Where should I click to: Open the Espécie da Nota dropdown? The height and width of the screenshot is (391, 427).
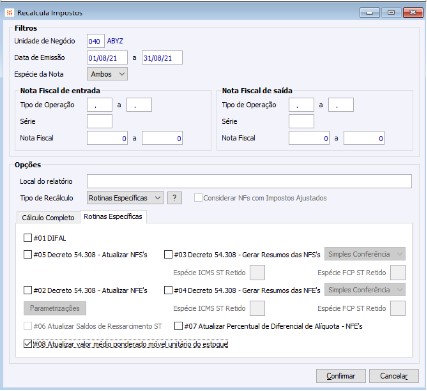coord(107,74)
